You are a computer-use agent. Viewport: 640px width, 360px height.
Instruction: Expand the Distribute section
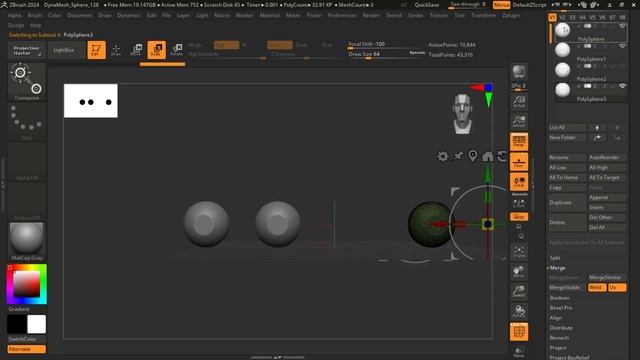coord(561,328)
